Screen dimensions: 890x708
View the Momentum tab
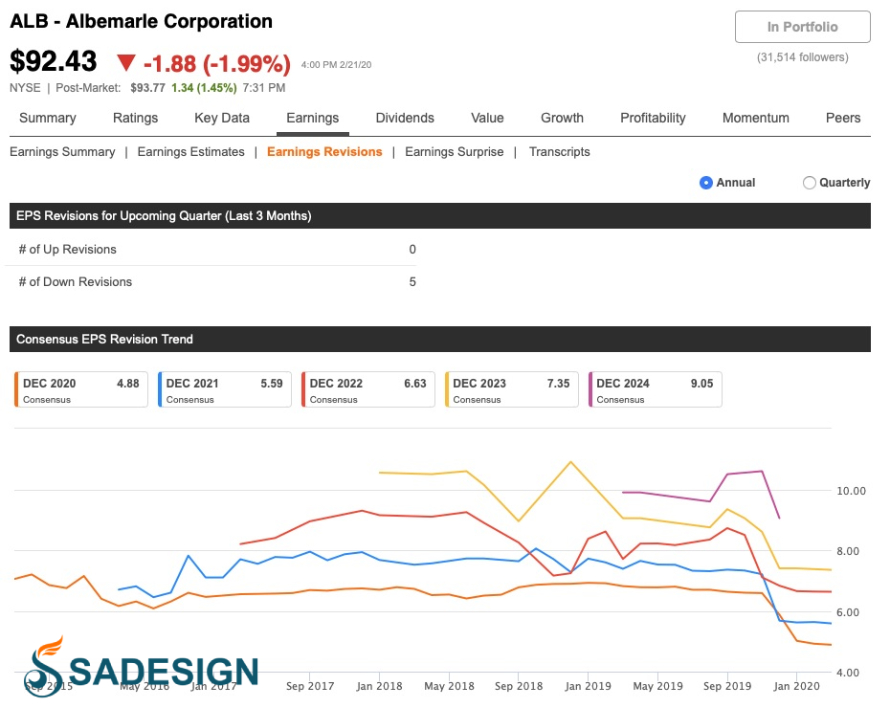tap(755, 118)
